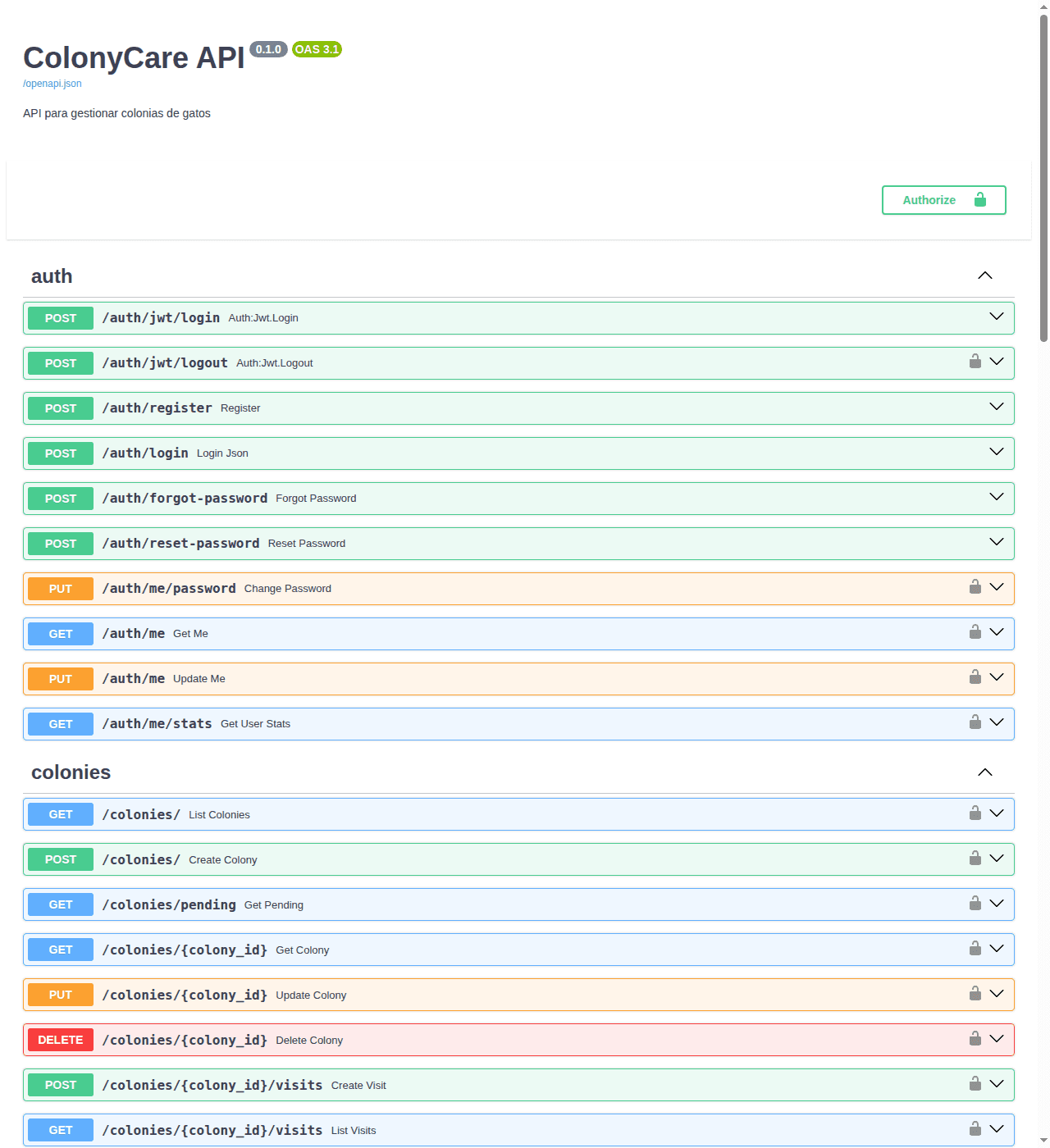Click lock icon on Update Me row
Screen dimensions: 1050x1148
click(x=975, y=676)
